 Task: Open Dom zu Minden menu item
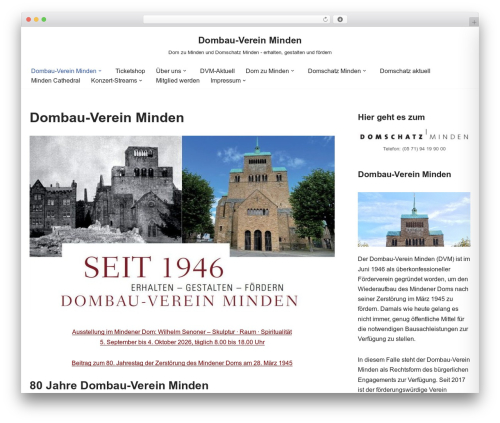click(267, 71)
